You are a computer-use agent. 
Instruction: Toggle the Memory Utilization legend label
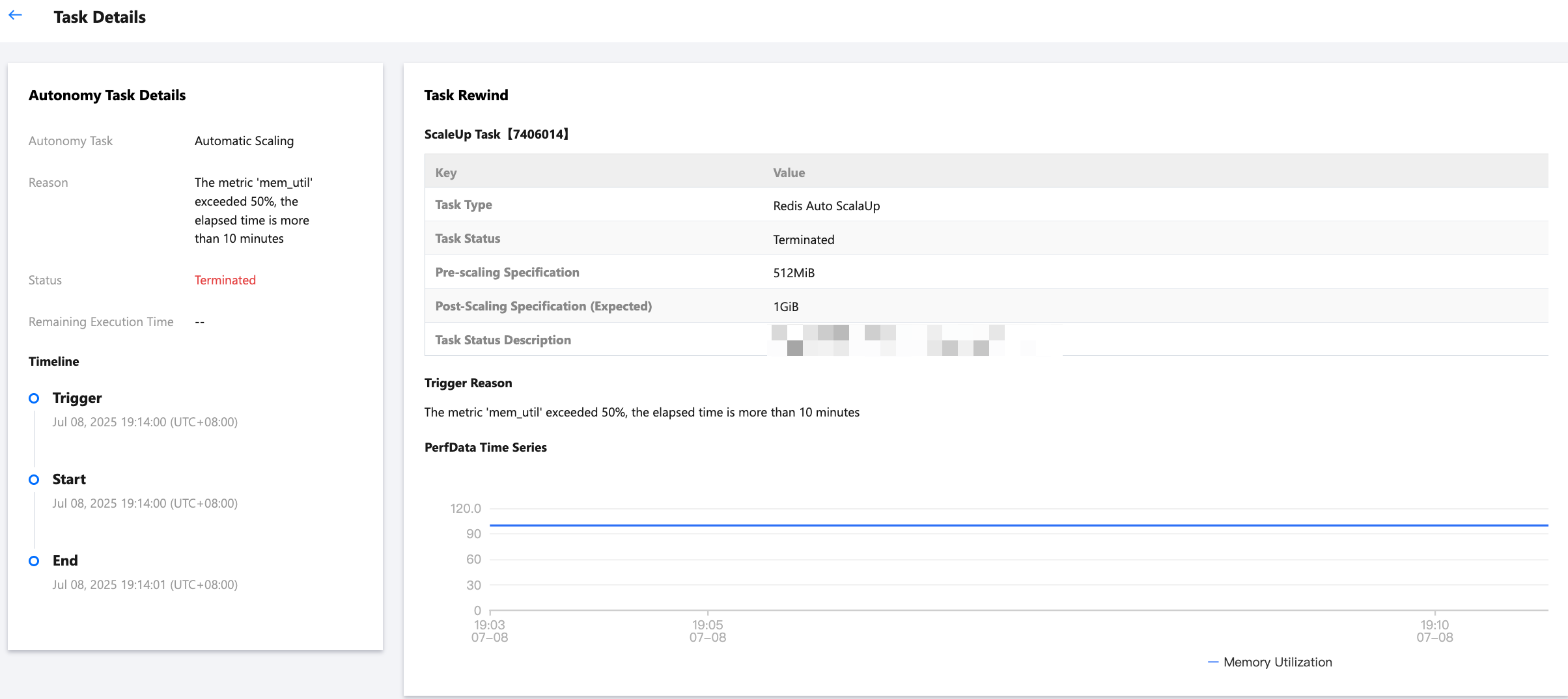pyautogui.click(x=1277, y=663)
